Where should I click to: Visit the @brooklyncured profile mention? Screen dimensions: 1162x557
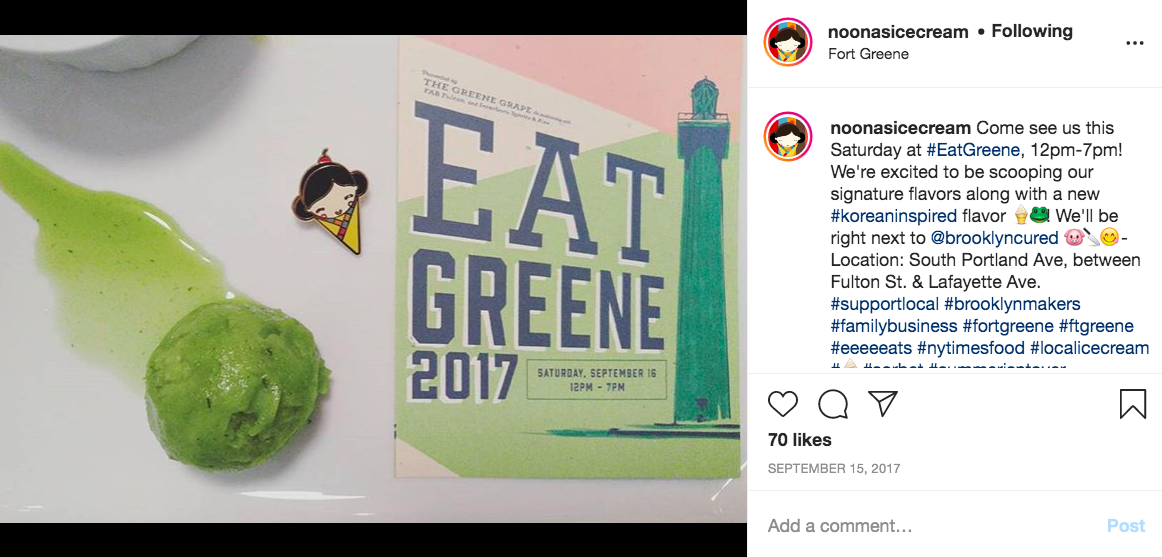click(x=994, y=238)
